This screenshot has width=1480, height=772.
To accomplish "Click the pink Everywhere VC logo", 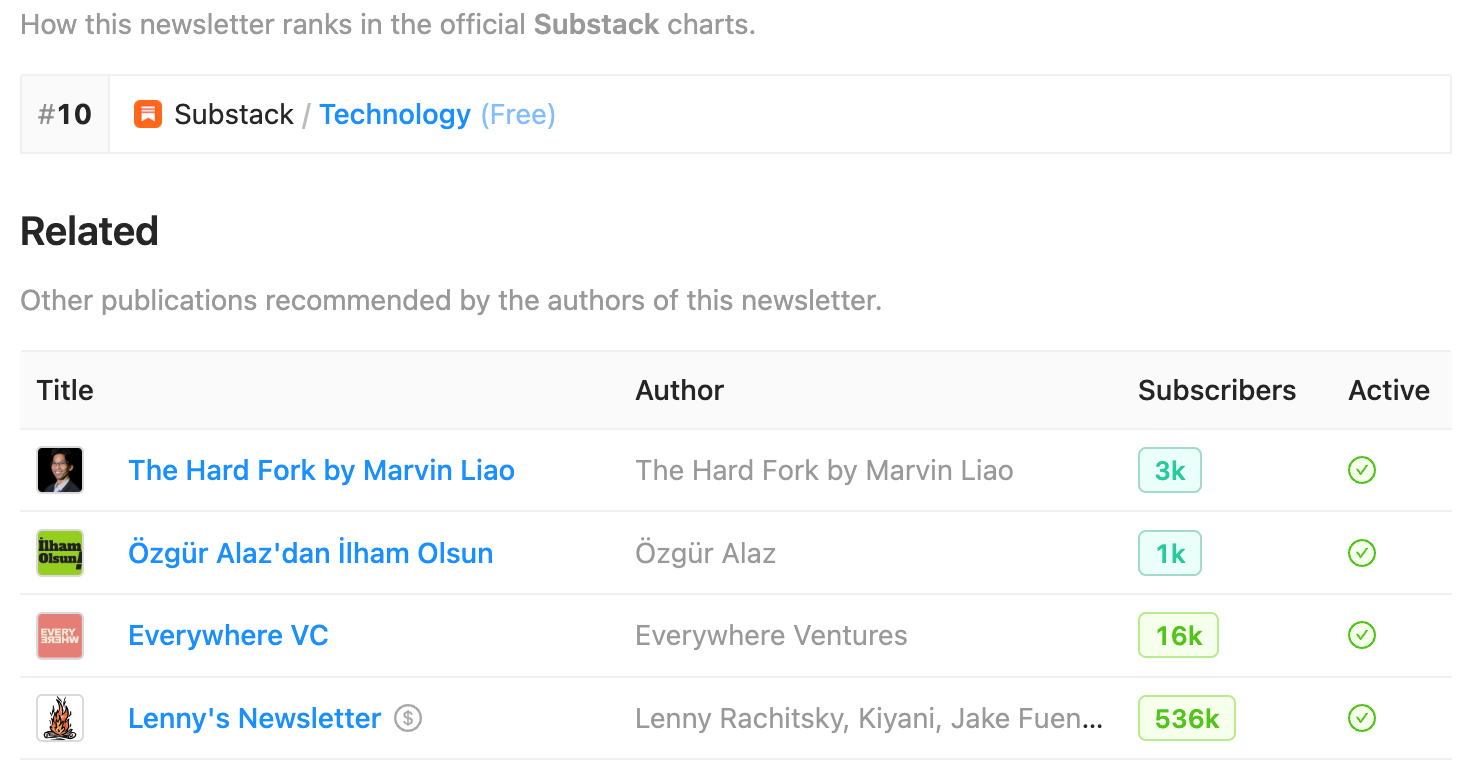I will [60, 636].
